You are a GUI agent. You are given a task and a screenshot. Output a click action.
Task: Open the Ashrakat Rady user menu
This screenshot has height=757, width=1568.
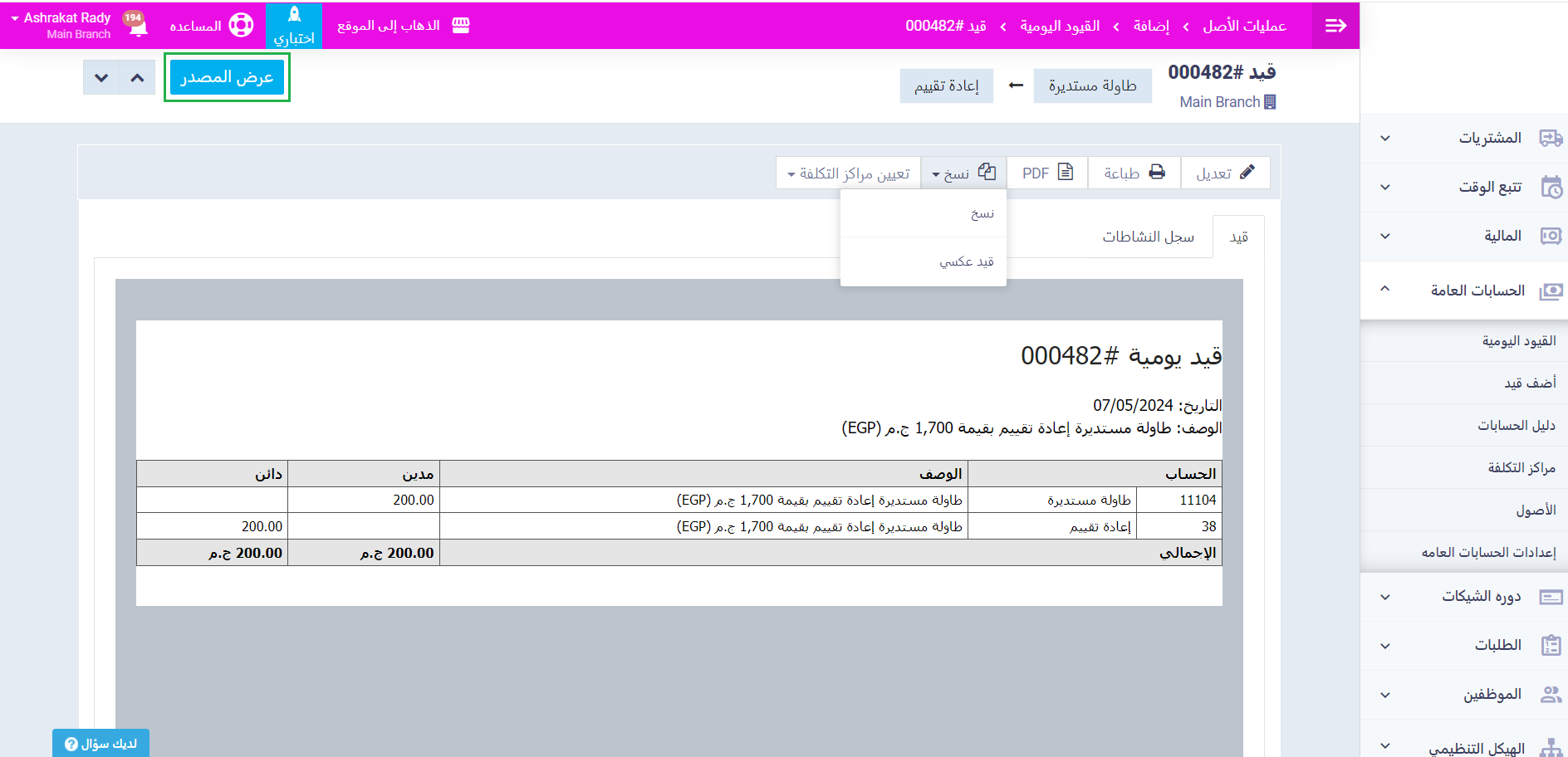pos(62,25)
